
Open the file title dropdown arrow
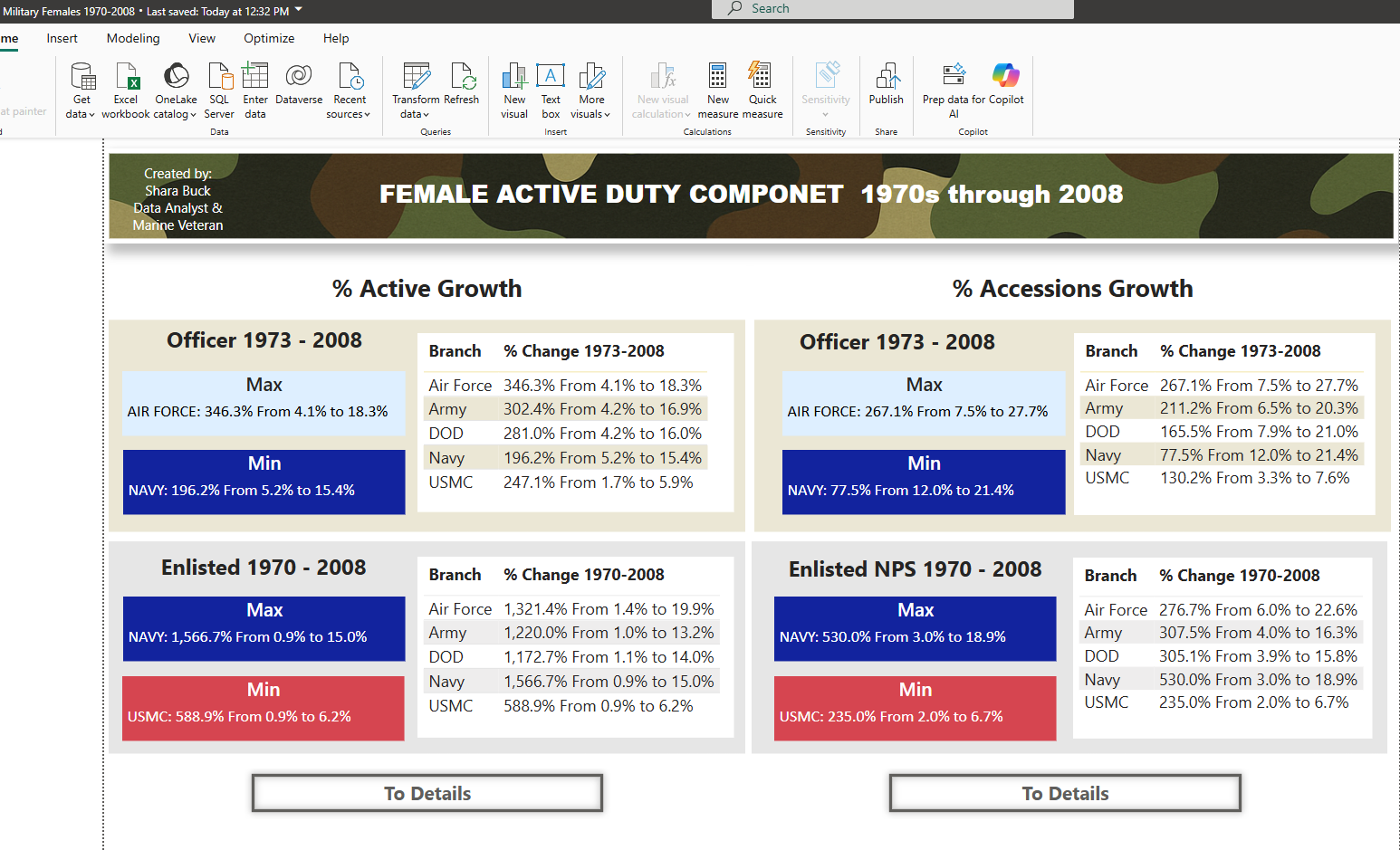pos(299,10)
